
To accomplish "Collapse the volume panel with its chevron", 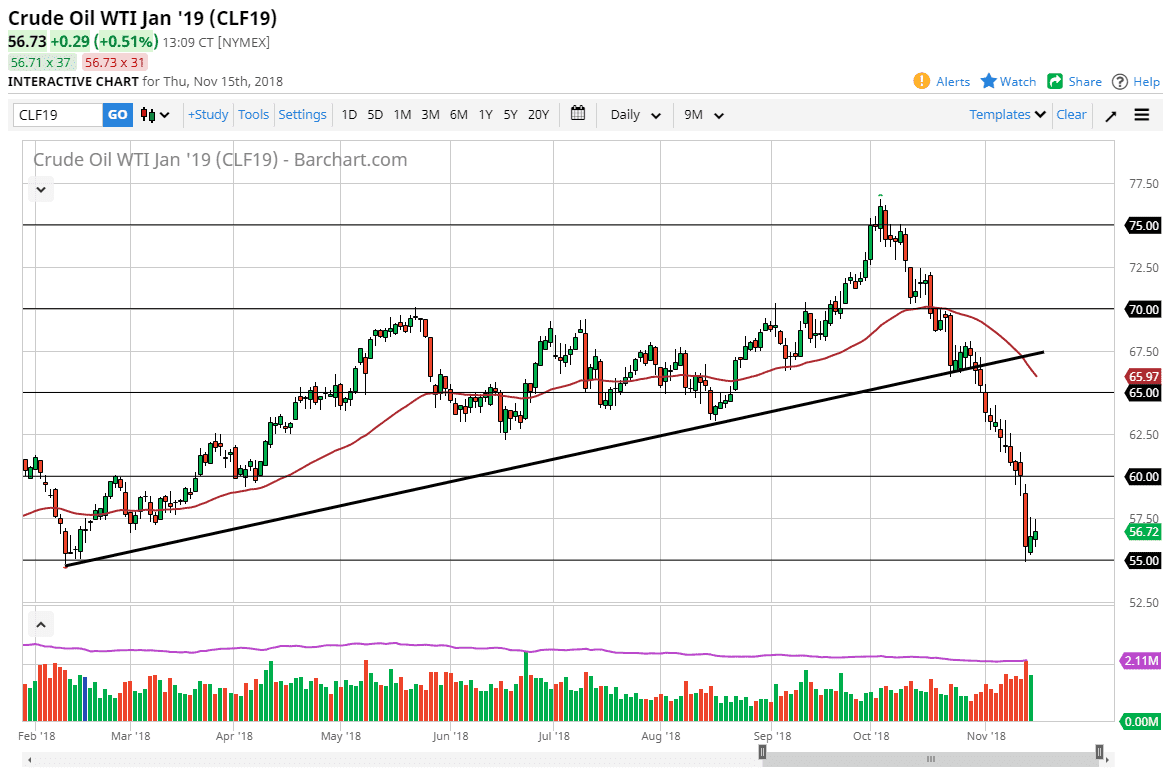I will [x=40, y=623].
